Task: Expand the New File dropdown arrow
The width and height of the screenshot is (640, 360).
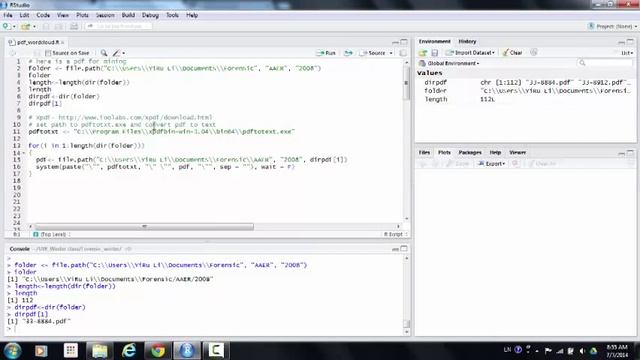Action: (x=14, y=27)
